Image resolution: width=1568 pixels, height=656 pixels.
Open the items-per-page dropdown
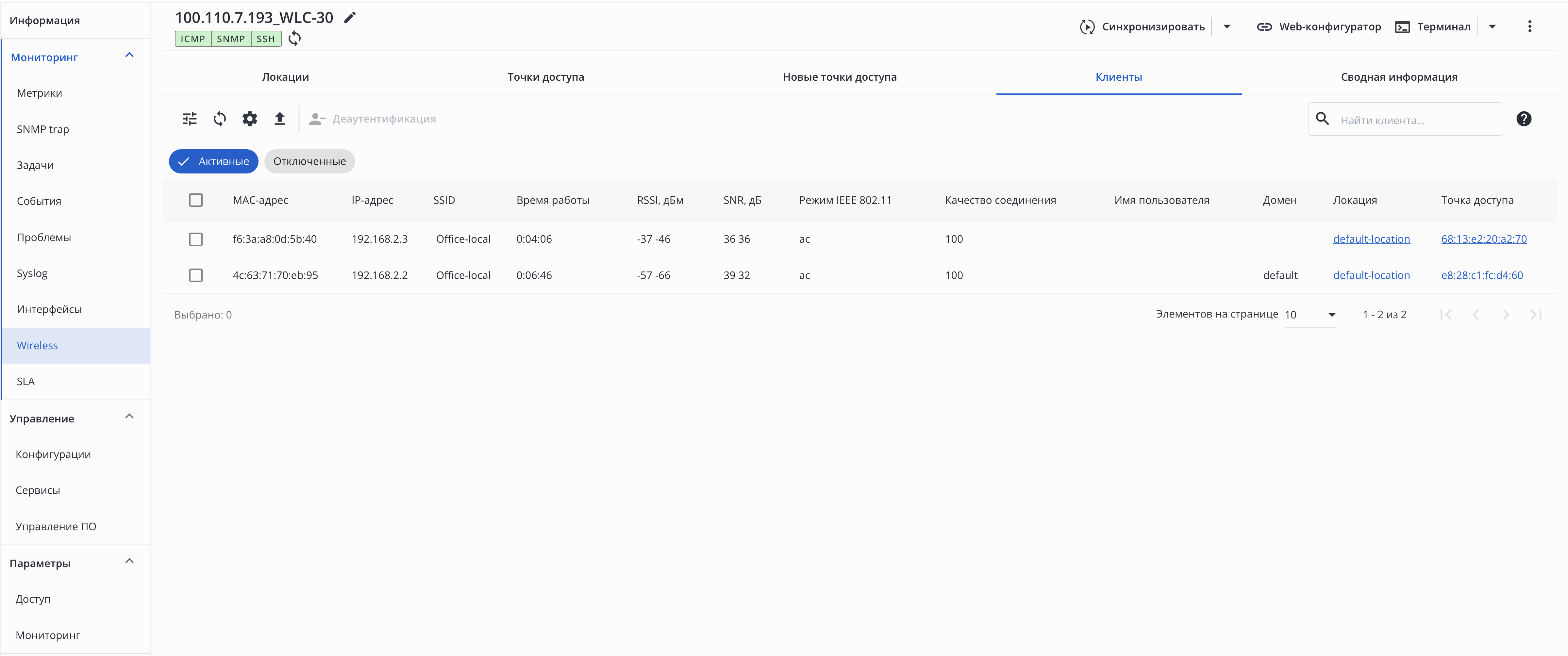point(1309,315)
